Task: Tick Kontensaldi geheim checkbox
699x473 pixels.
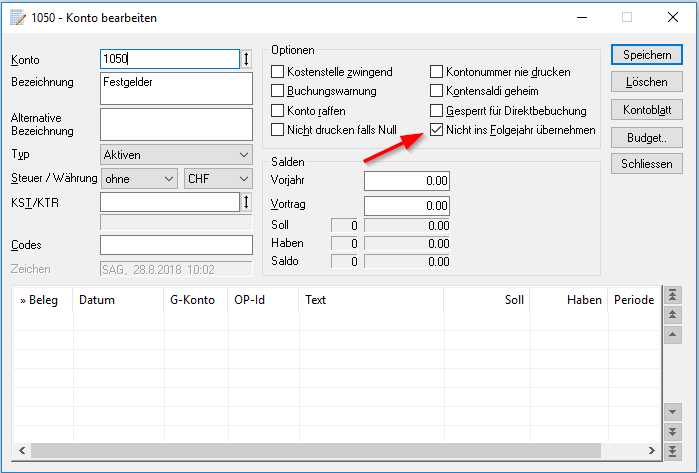Action: 436,90
